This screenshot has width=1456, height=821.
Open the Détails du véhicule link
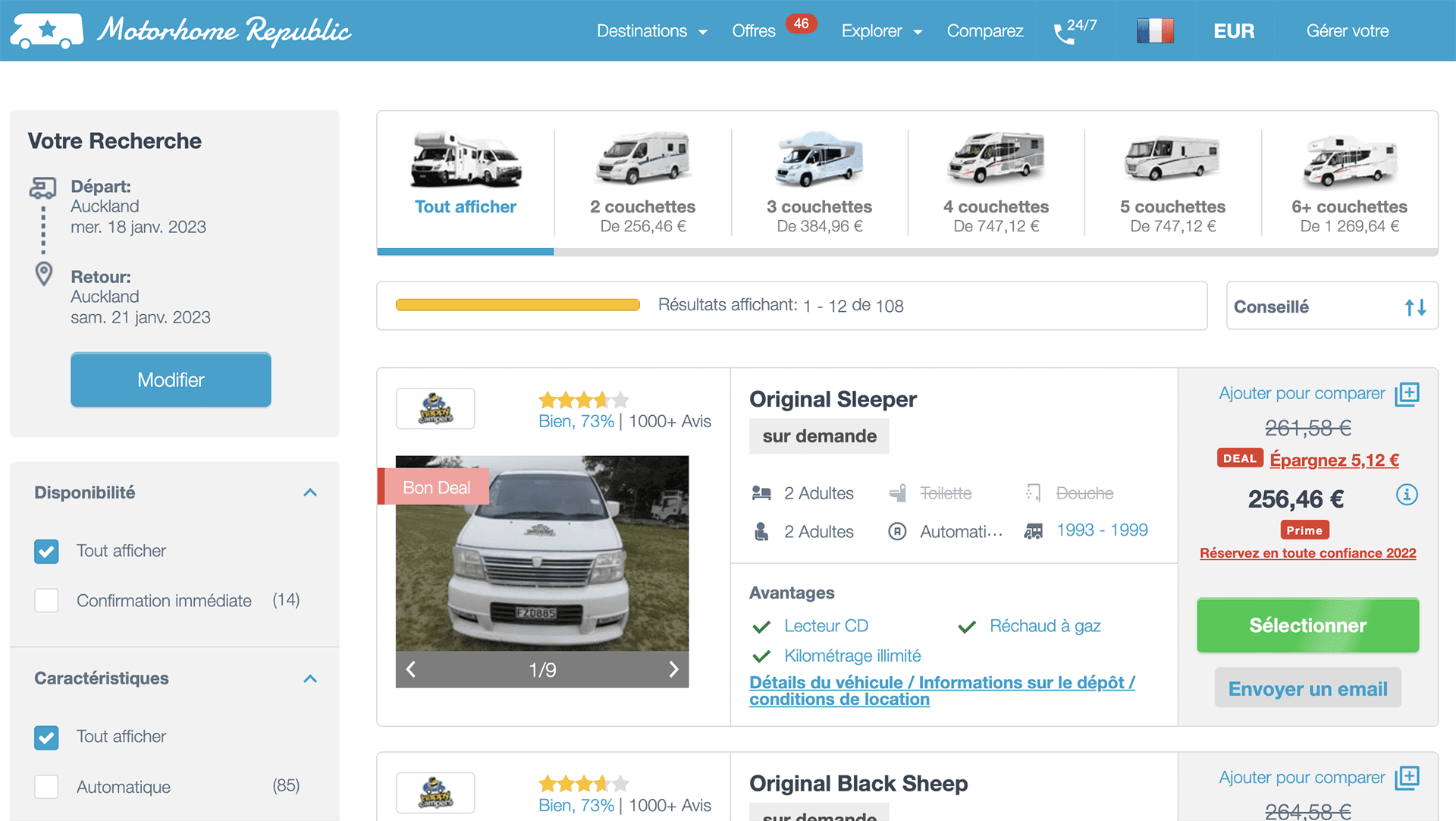pos(942,690)
